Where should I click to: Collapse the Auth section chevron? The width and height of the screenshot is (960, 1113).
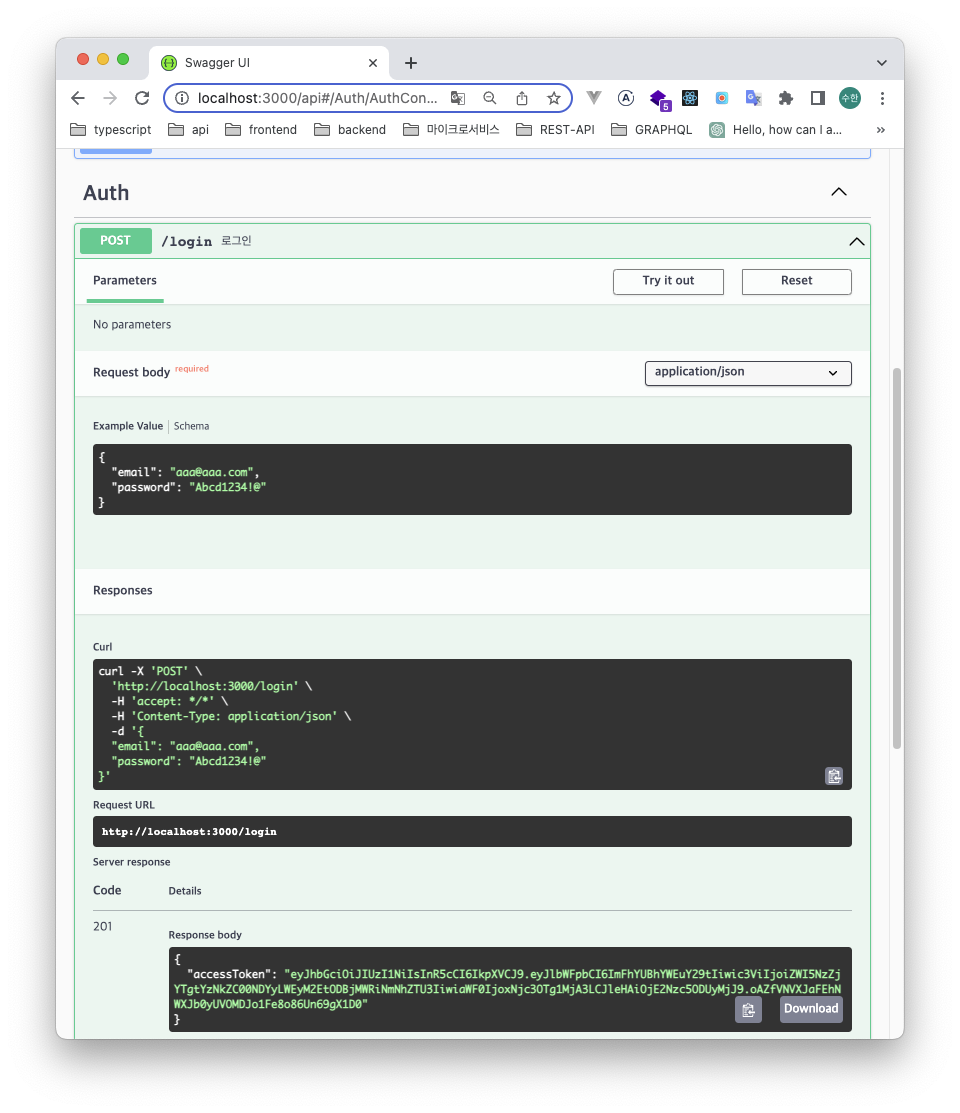pyautogui.click(x=838, y=191)
